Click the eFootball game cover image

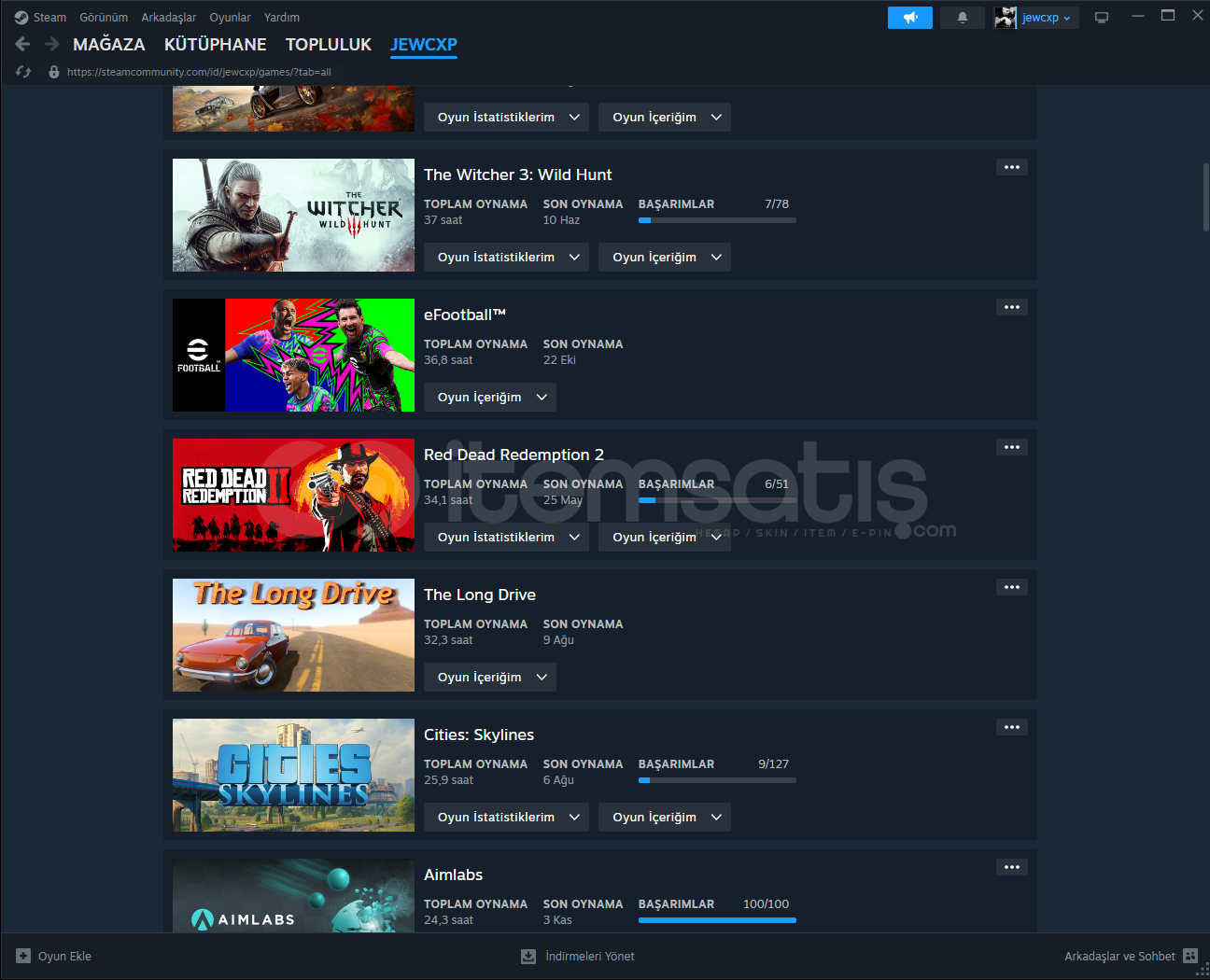293,355
